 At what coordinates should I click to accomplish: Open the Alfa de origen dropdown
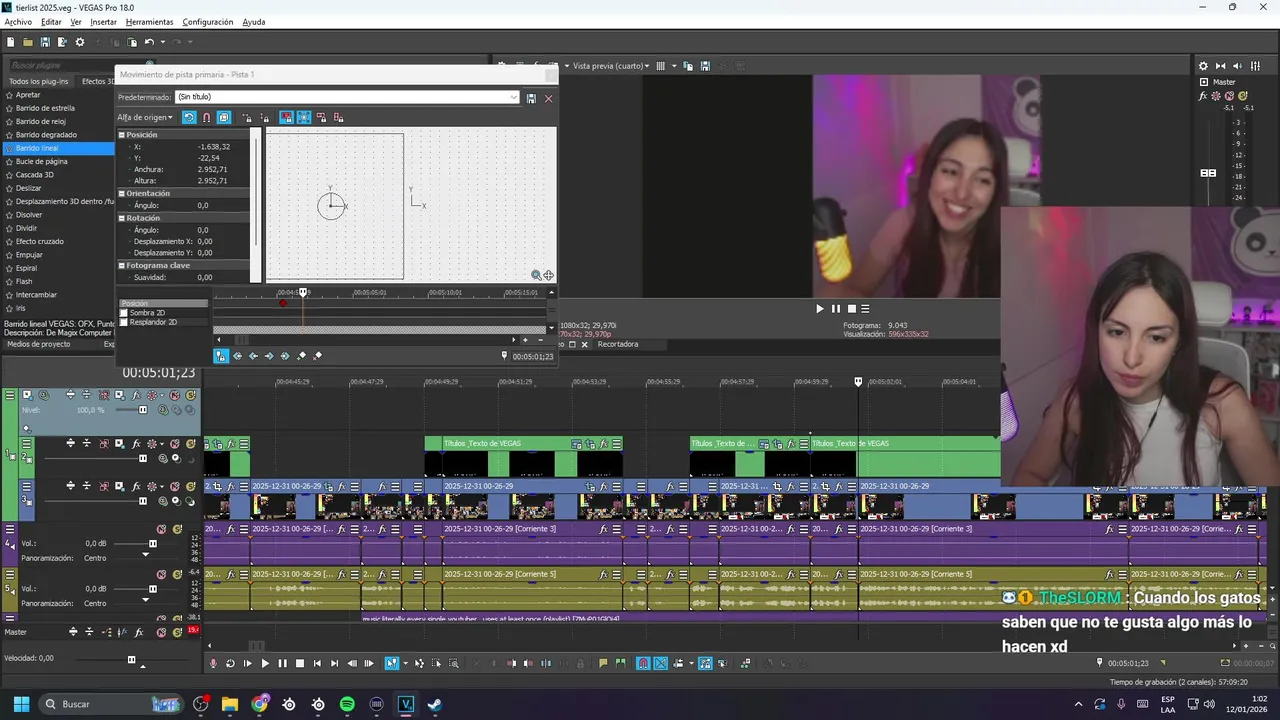pyautogui.click(x=145, y=117)
